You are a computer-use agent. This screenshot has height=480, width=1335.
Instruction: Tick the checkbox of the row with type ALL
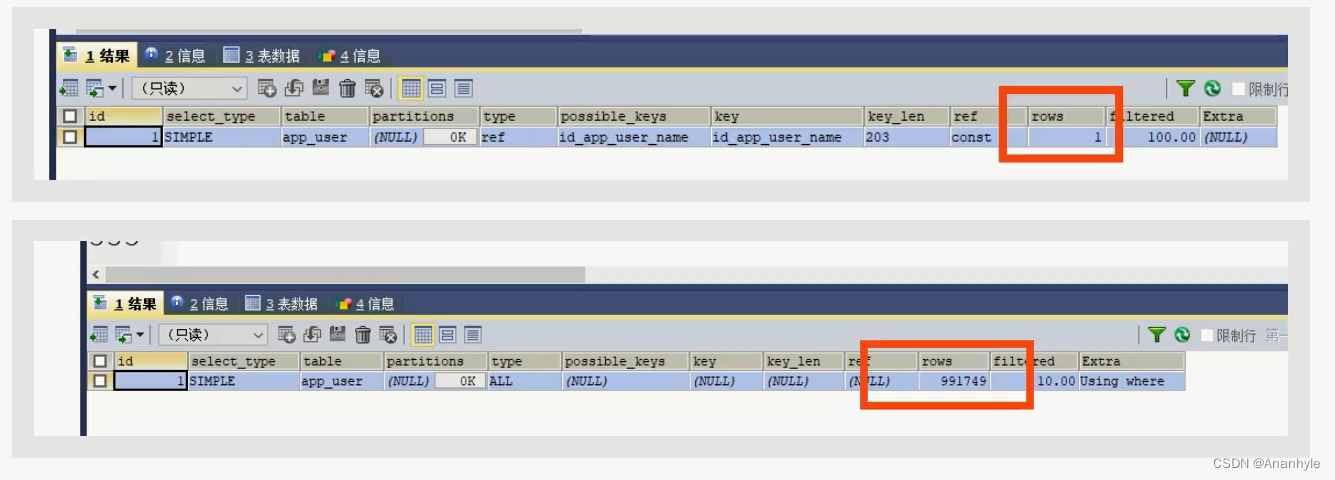click(99, 381)
